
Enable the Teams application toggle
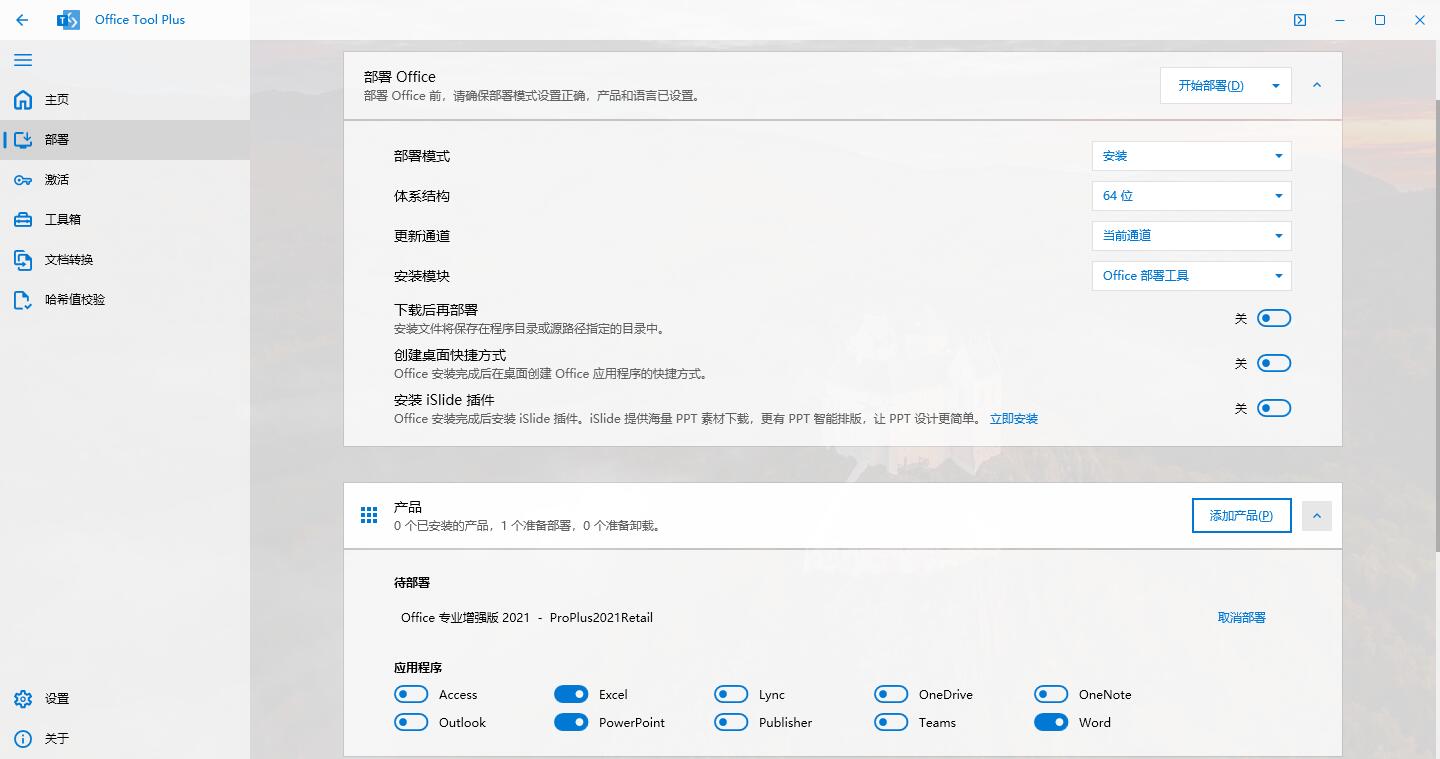pos(891,722)
